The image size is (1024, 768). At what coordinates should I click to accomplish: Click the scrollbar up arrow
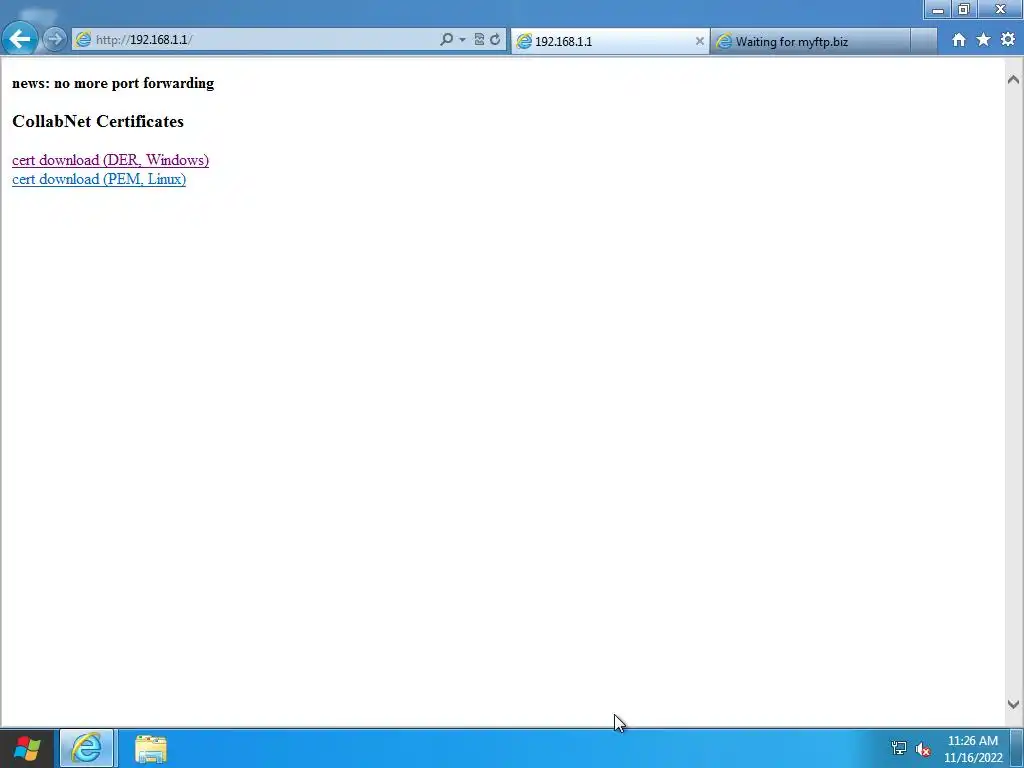[x=1013, y=80]
